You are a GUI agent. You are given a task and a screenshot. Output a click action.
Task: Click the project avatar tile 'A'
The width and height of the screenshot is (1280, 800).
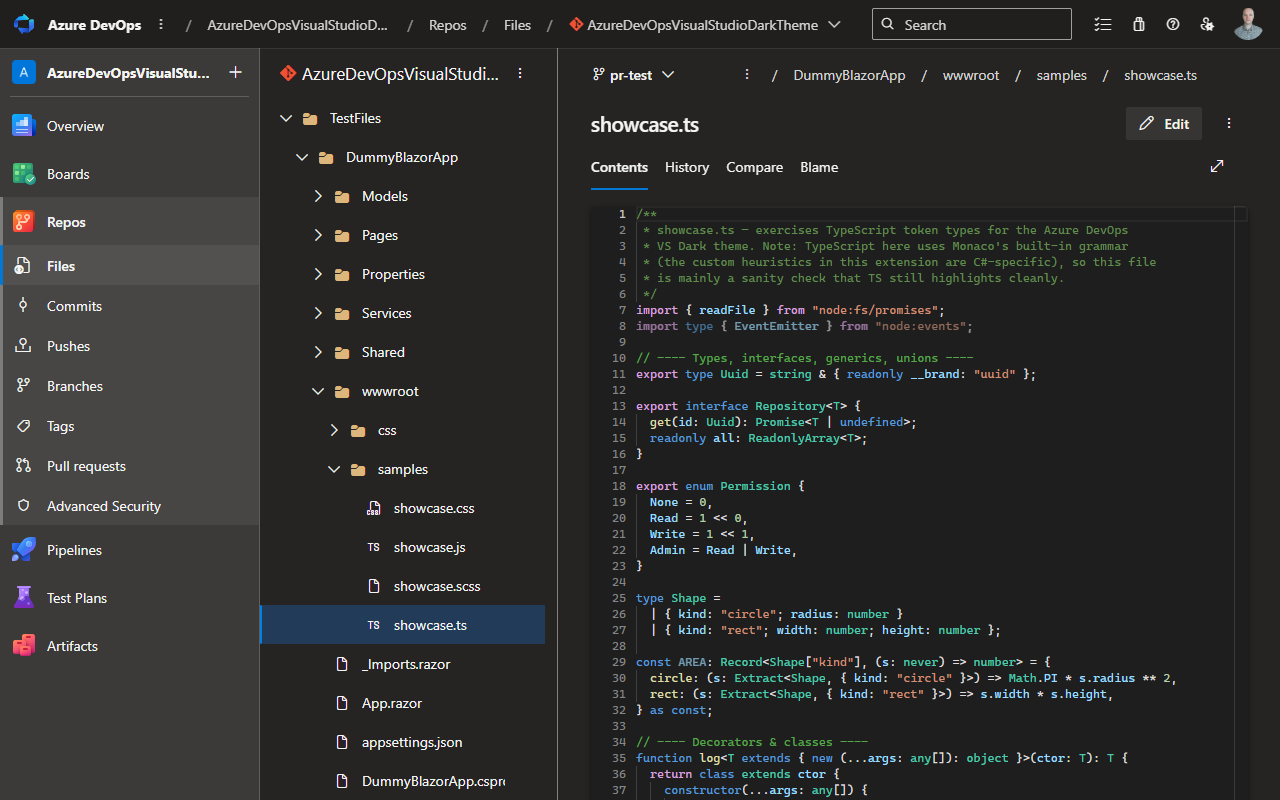(24, 72)
